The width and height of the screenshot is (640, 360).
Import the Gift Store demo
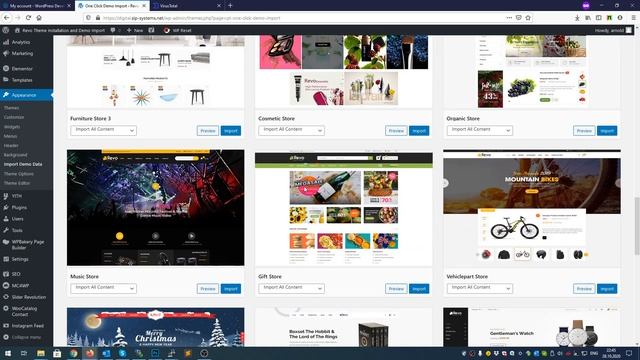point(419,289)
